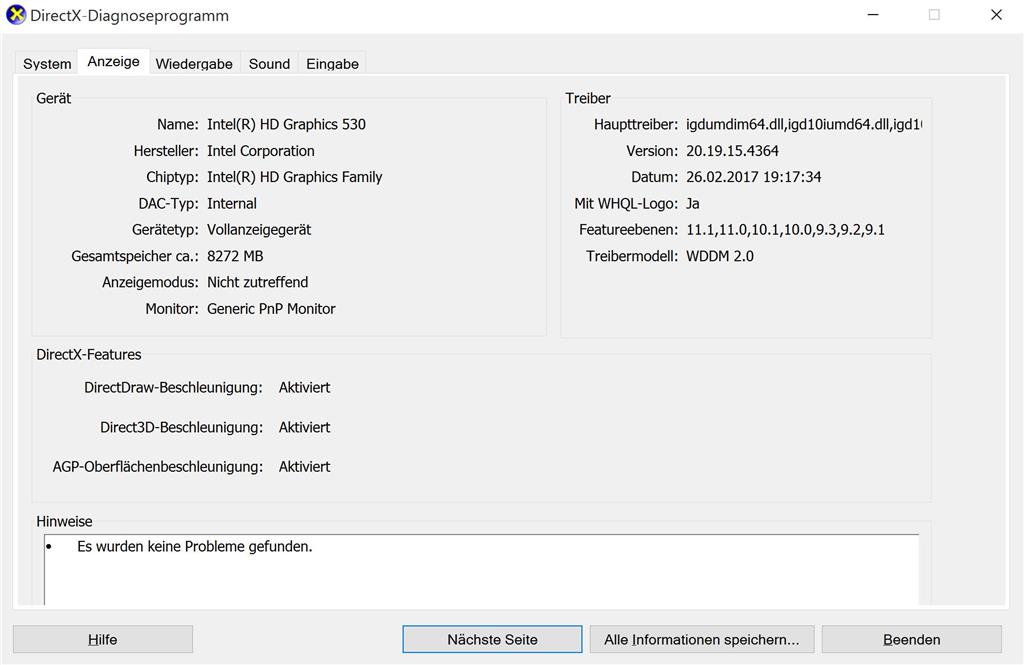Click the WHQL-Logo value Ja
1024x665 pixels.
click(x=693, y=203)
